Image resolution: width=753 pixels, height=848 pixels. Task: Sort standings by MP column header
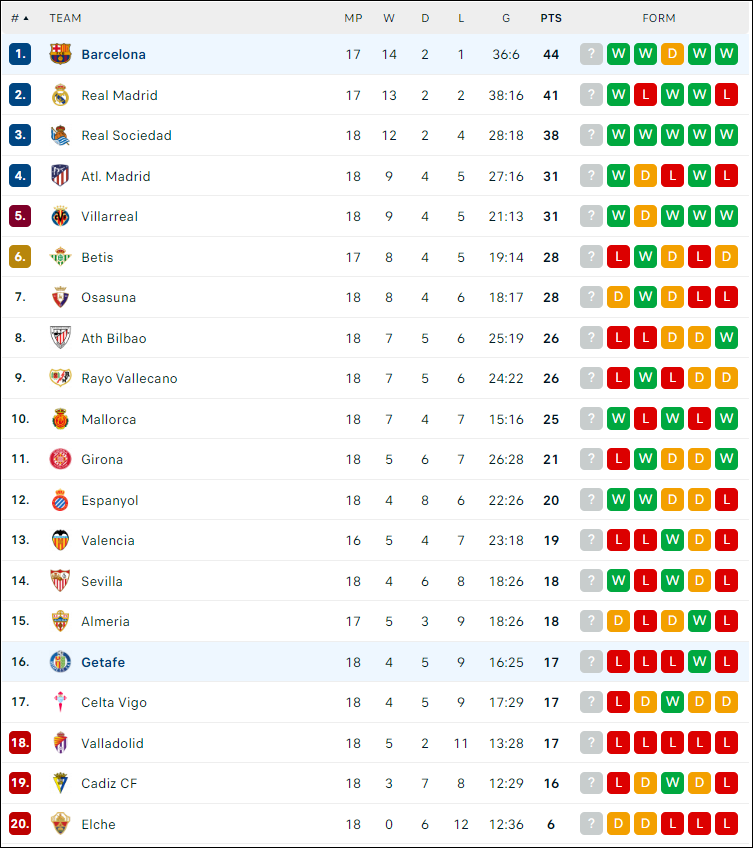[353, 18]
